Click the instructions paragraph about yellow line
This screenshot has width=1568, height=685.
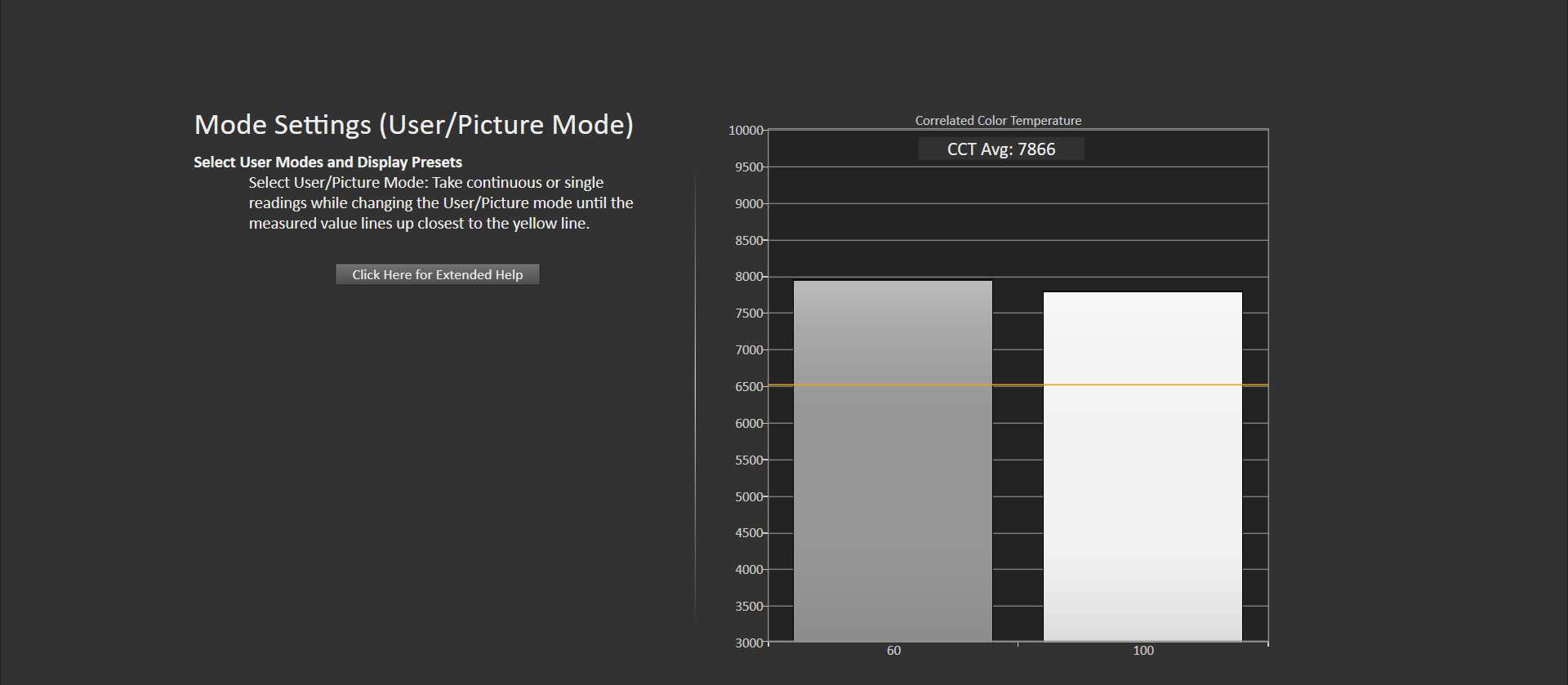click(441, 202)
